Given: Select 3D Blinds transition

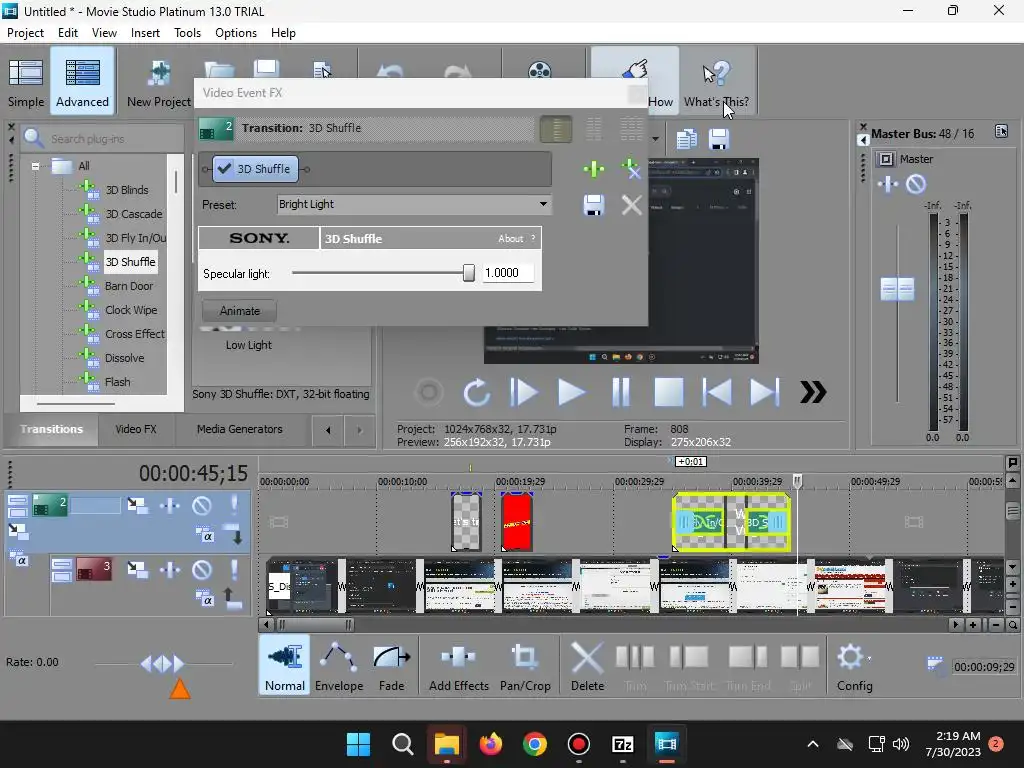Looking at the screenshot, I should (127, 190).
